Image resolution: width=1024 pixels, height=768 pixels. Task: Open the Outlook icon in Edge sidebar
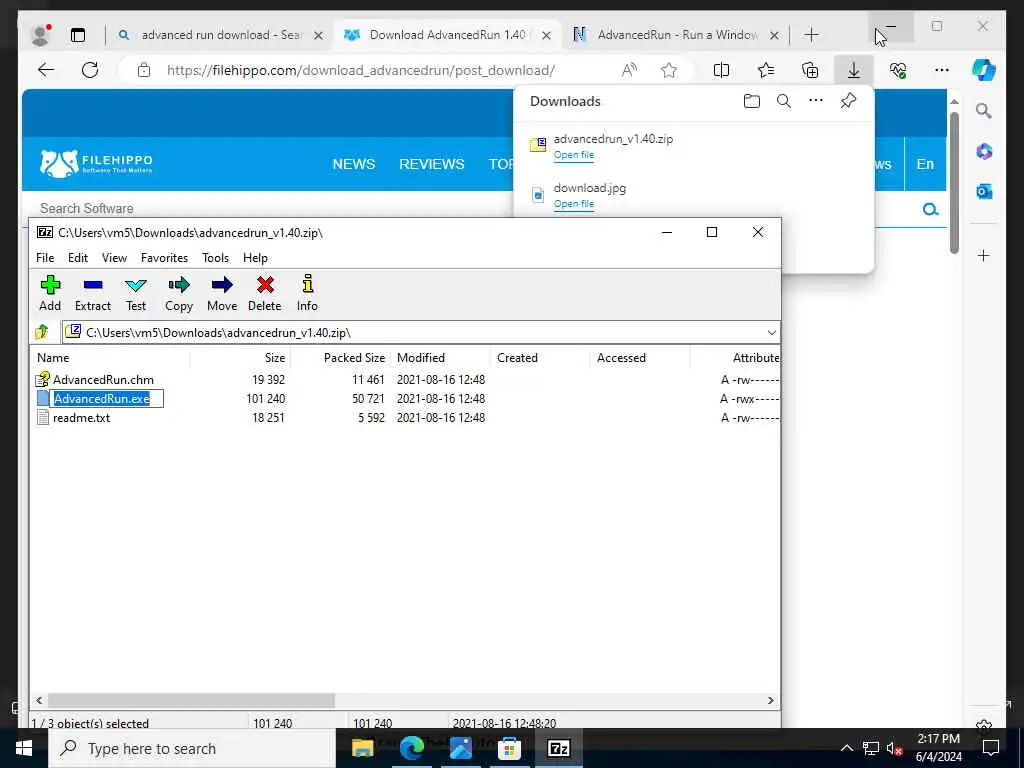coord(984,191)
